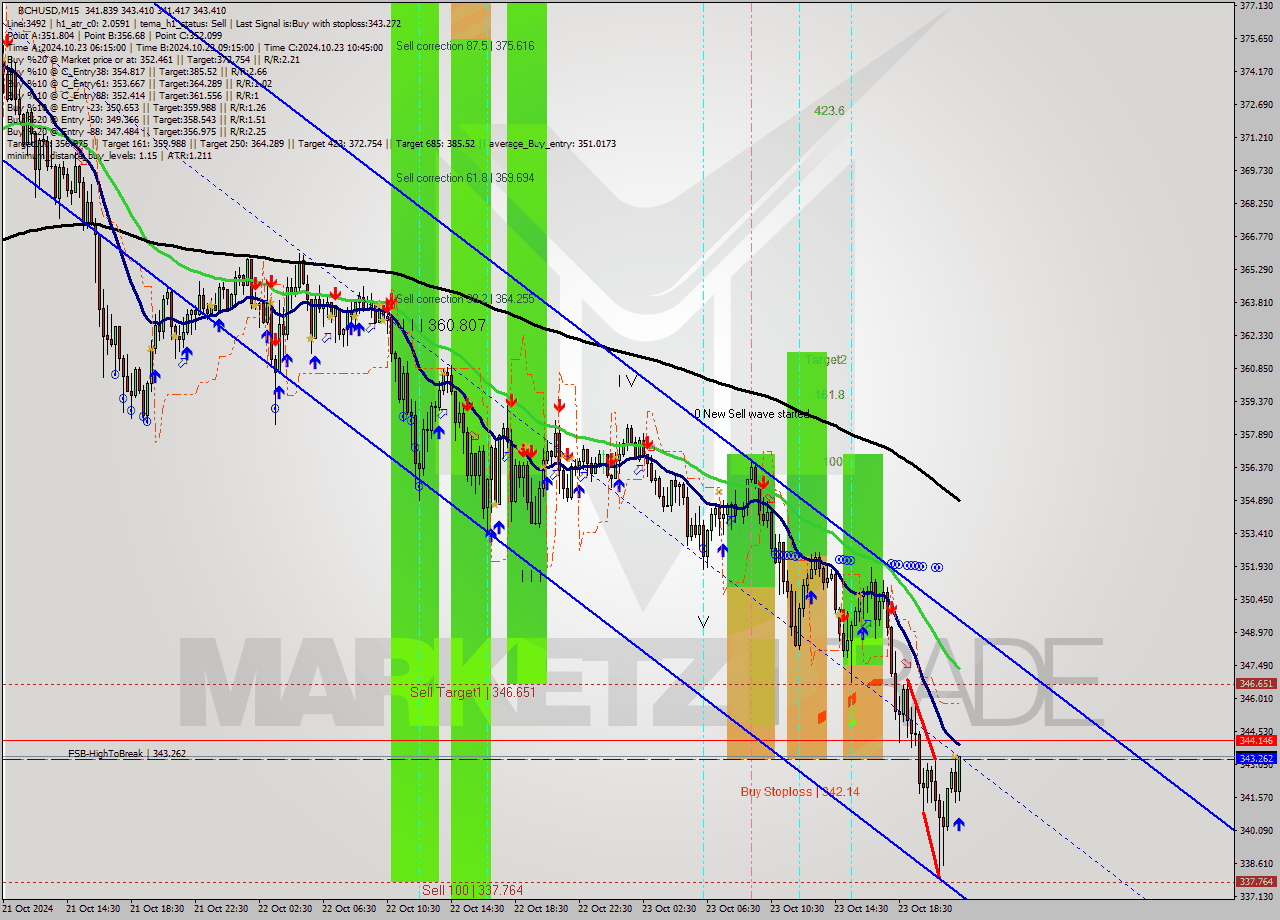Viewport: 1280px width, 920px height.
Task: Click the '23 Oct 18:30' time axis label
Action: pos(925,909)
